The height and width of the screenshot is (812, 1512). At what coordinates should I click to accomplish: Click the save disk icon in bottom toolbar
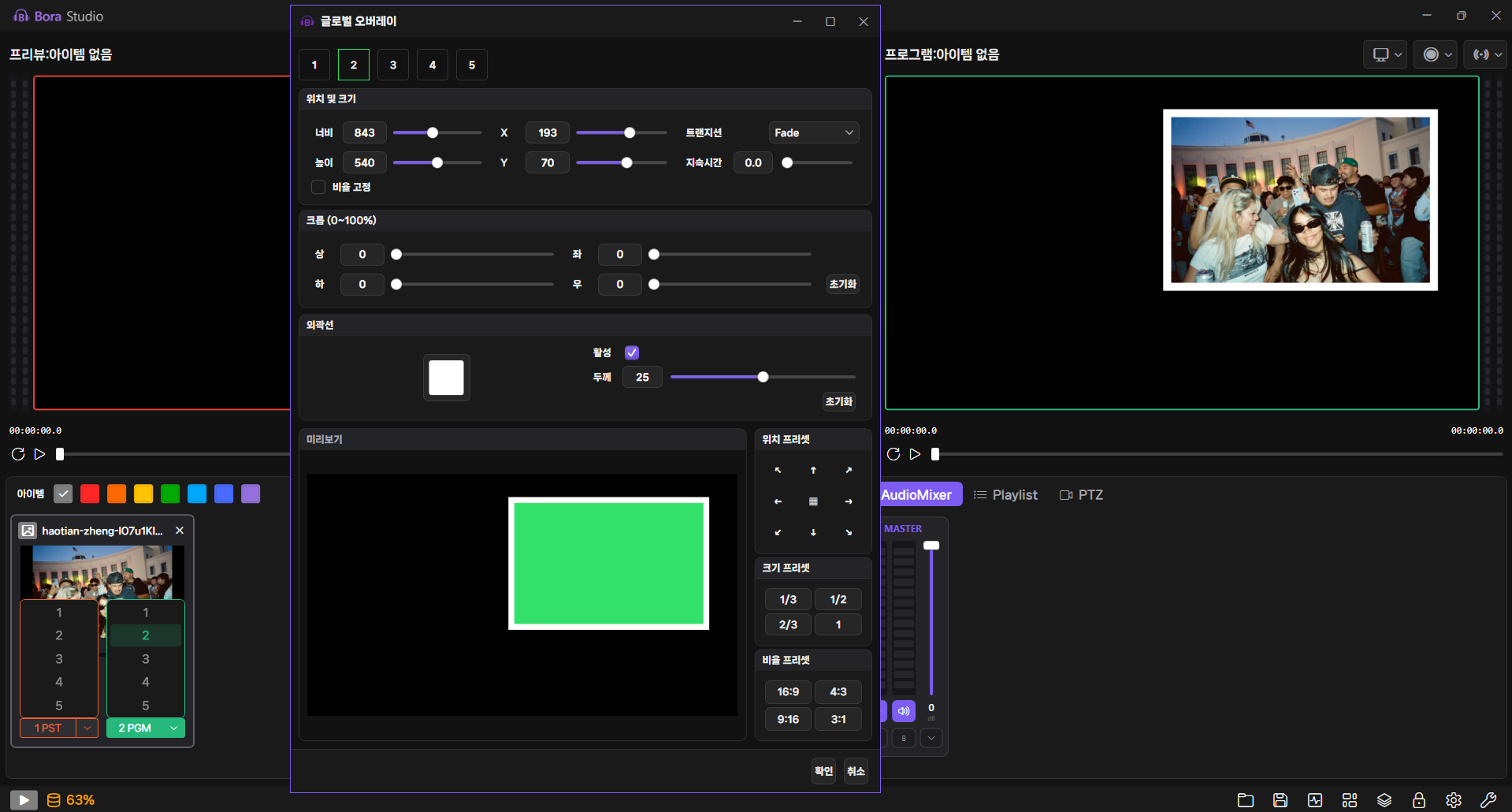click(x=1280, y=800)
